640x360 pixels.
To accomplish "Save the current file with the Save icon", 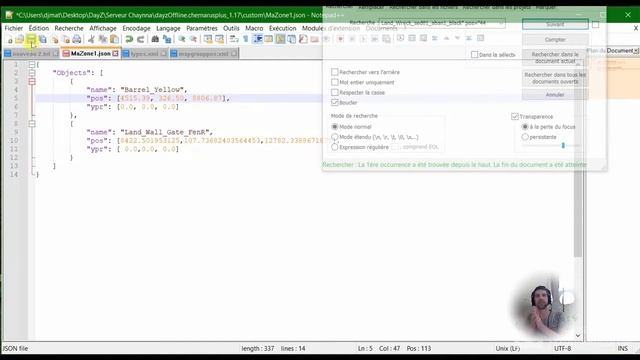I will 31,39.
